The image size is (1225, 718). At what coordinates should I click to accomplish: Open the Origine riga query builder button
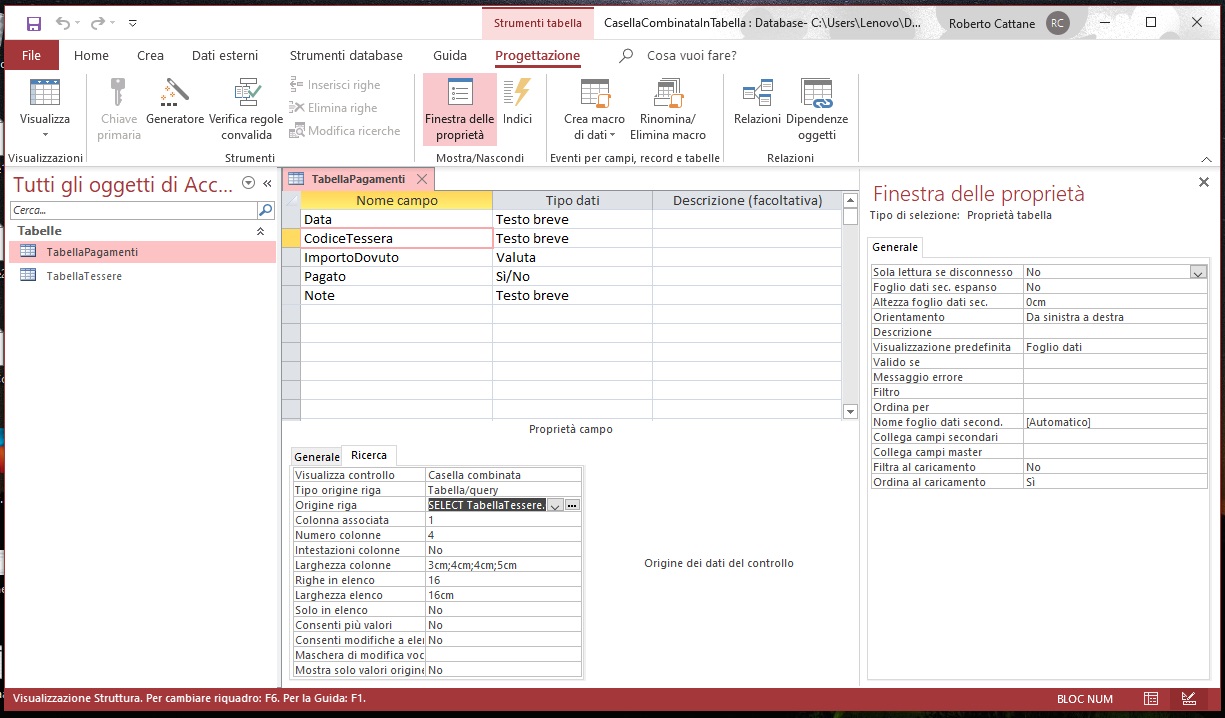pos(572,505)
